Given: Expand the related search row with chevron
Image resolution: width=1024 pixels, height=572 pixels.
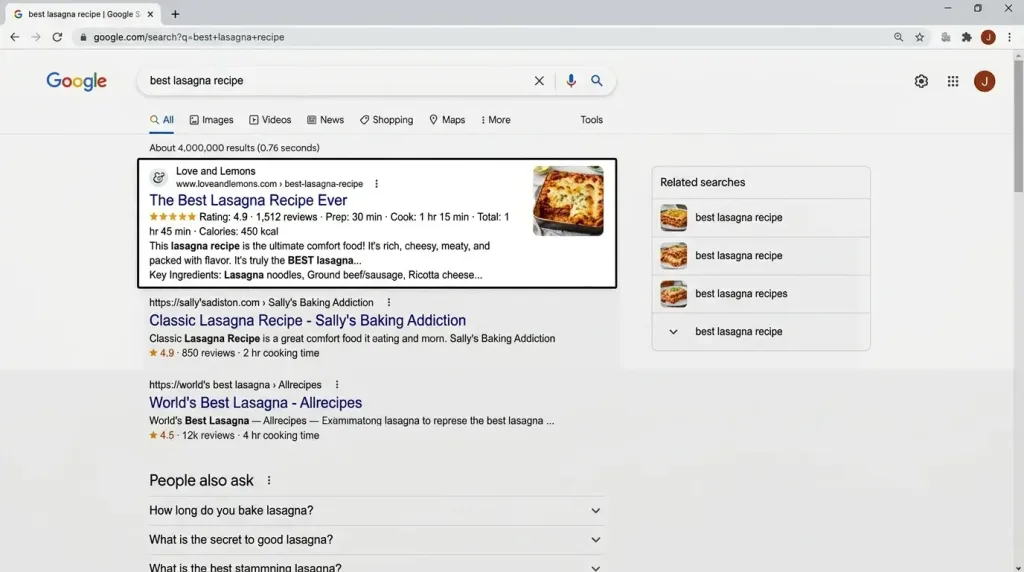Looking at the screenshot, I should [761, 332].
